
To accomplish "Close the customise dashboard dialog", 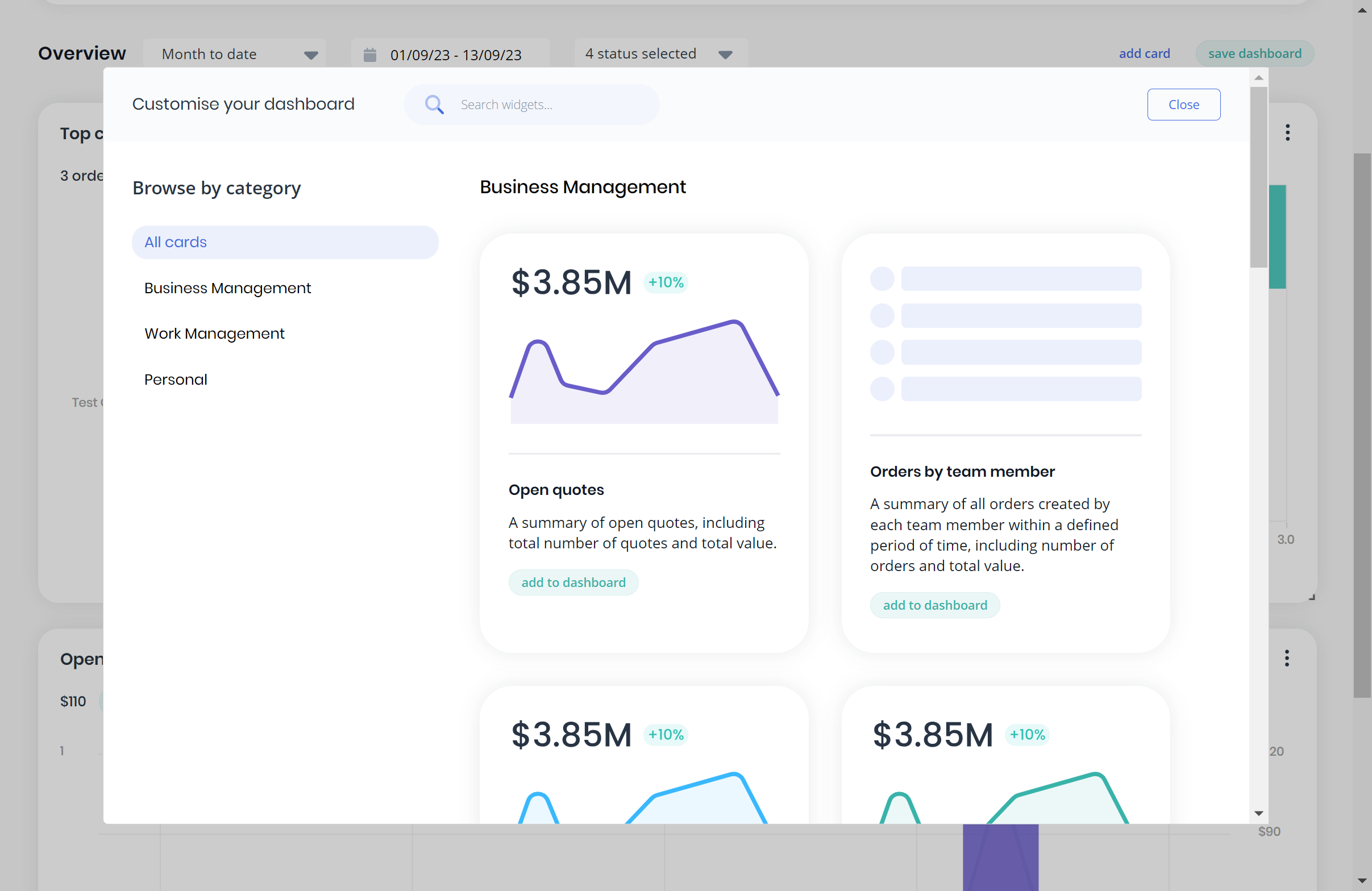I will click(1183, 105).
